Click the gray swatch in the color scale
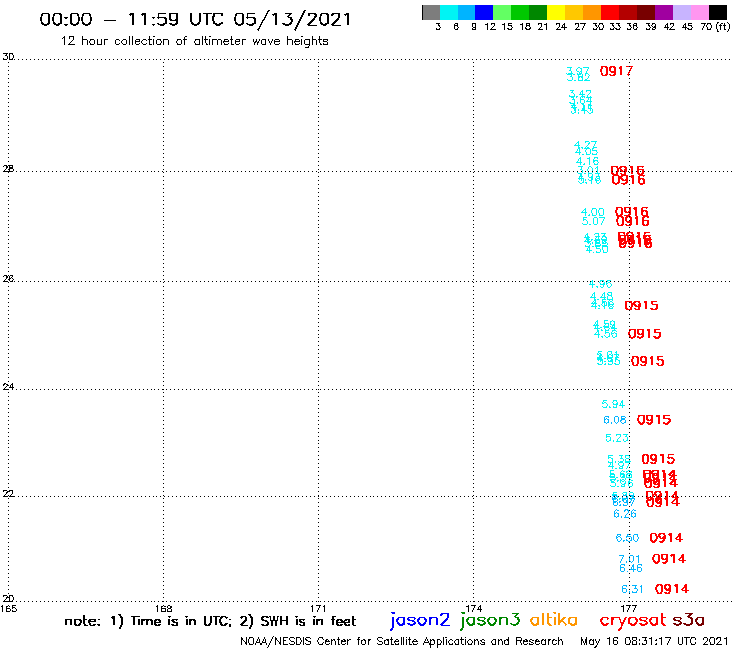Image resolution: width=740 pixels, height=650 pixels. tap(431, 12)
